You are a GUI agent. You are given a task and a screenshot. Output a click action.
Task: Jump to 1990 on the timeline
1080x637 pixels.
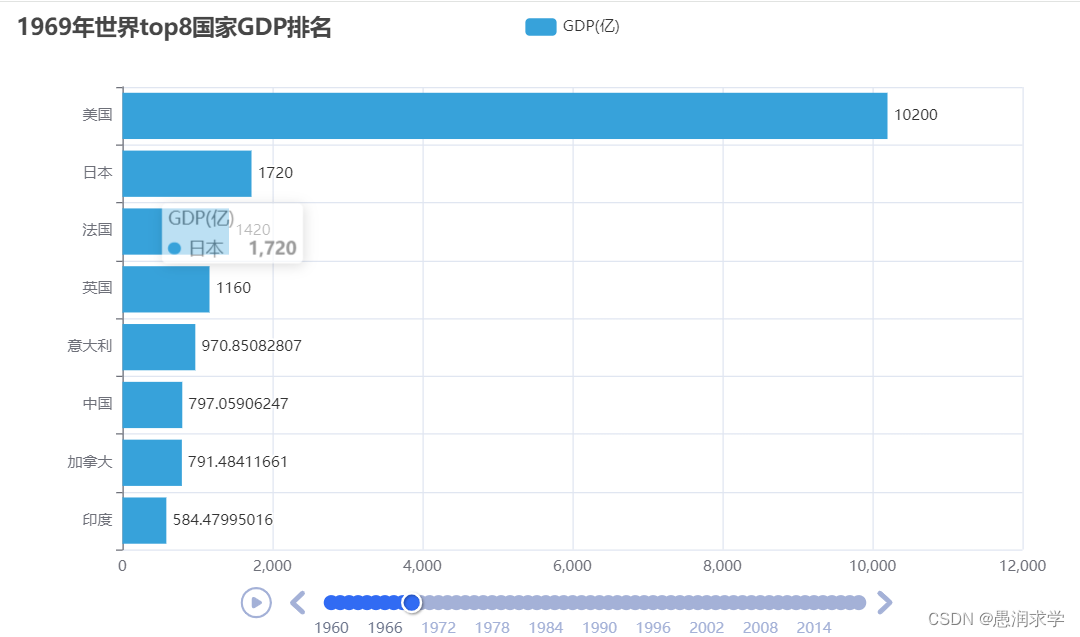point(599,627)
